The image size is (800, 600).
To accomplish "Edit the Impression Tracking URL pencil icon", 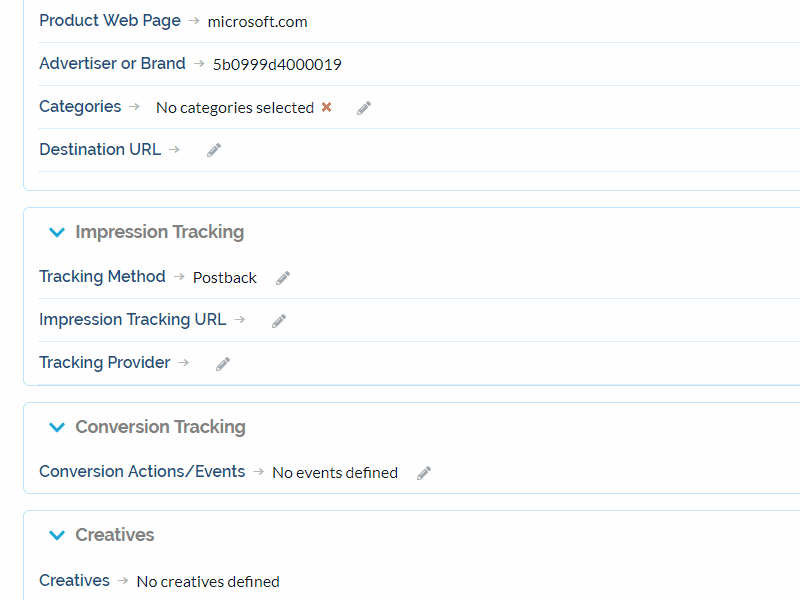I will coord(278,320).
